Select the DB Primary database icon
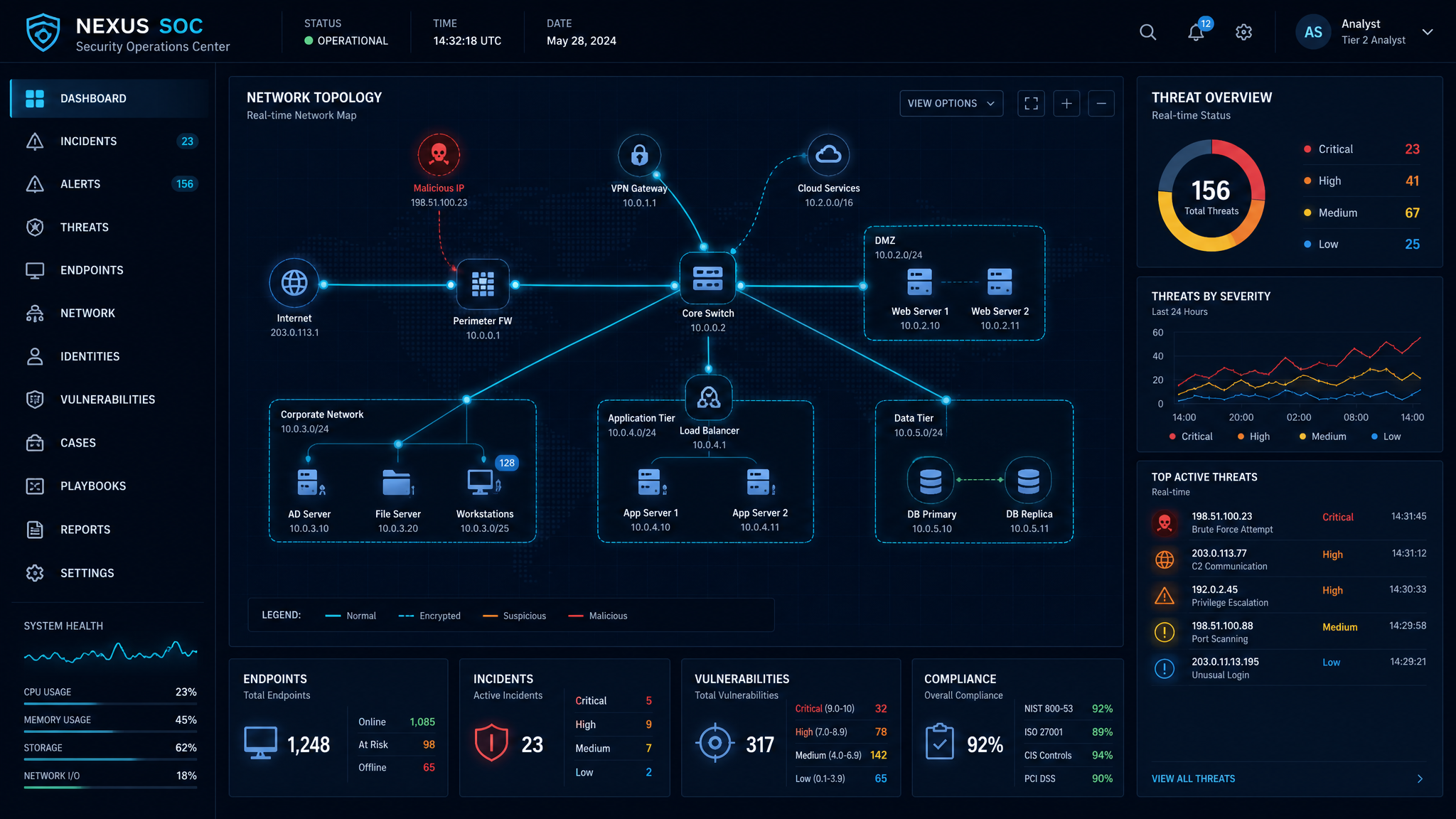The height and width of the screenshot is (819, 1456). tap(931, 481)
